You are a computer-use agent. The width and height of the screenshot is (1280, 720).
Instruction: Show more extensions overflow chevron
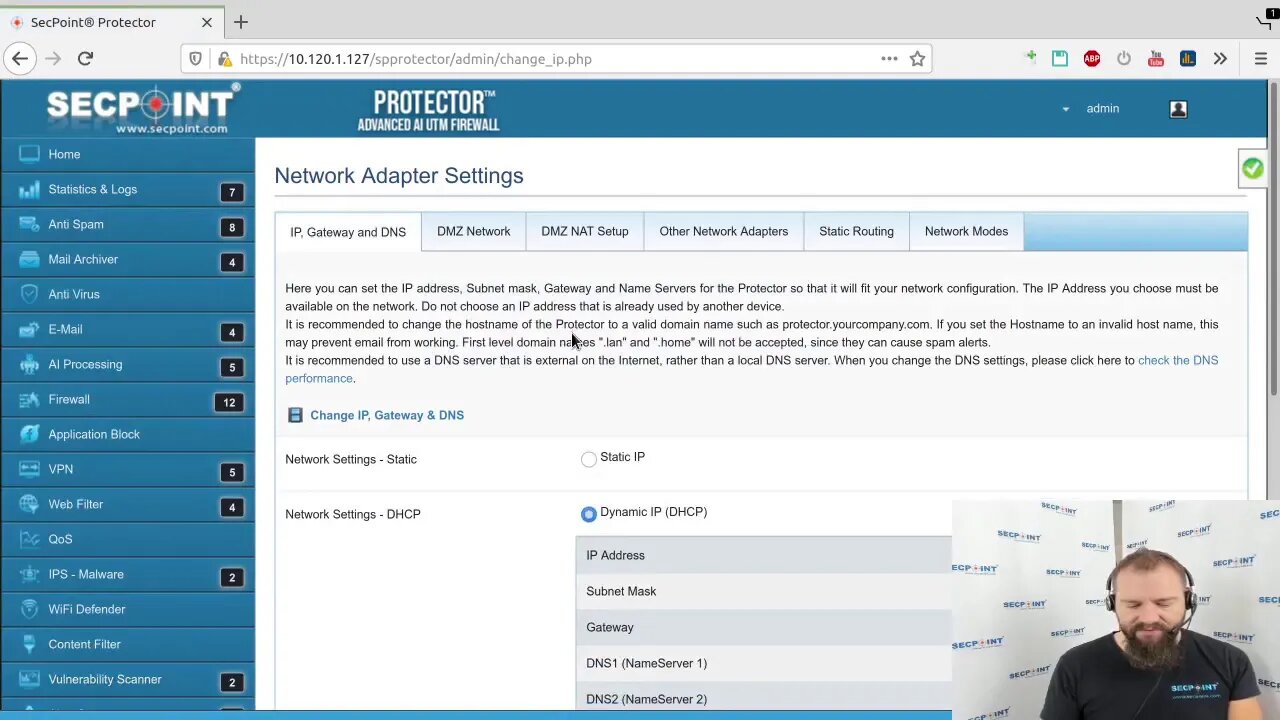click(x=1220, y=59)
